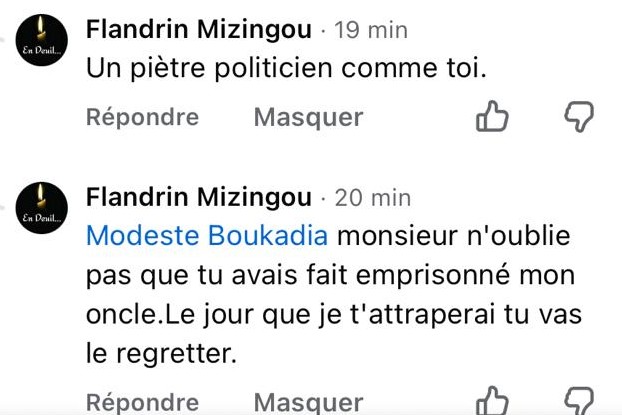
Task: Like the 19 min comment with thumbs up
Action: click(x=492, y=118)
